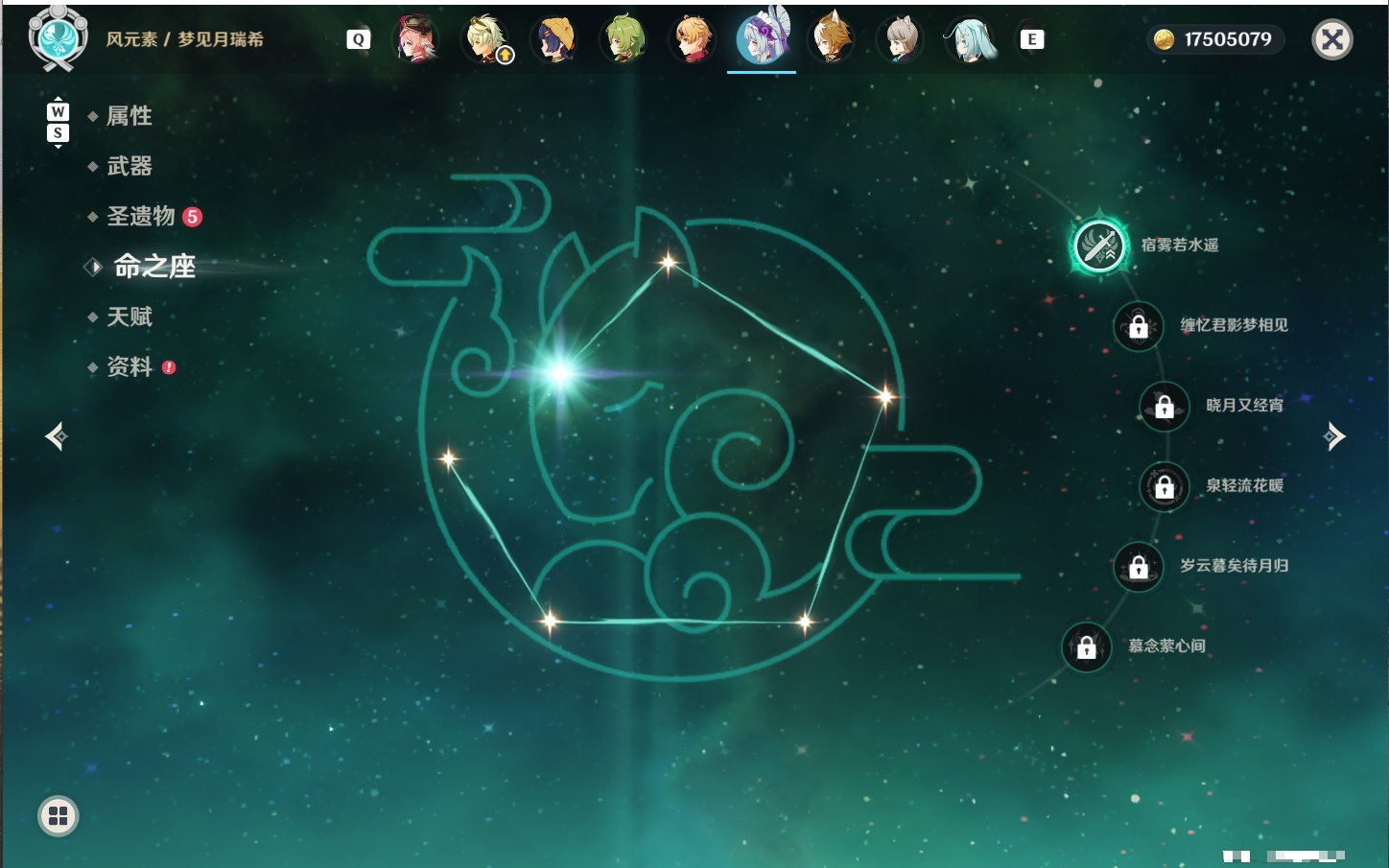Image resolution: width=1389 pixels, height=868 pixels.
Task: Select the avatar with yellow upgrade arrow badge
Action: coord(486,39)
